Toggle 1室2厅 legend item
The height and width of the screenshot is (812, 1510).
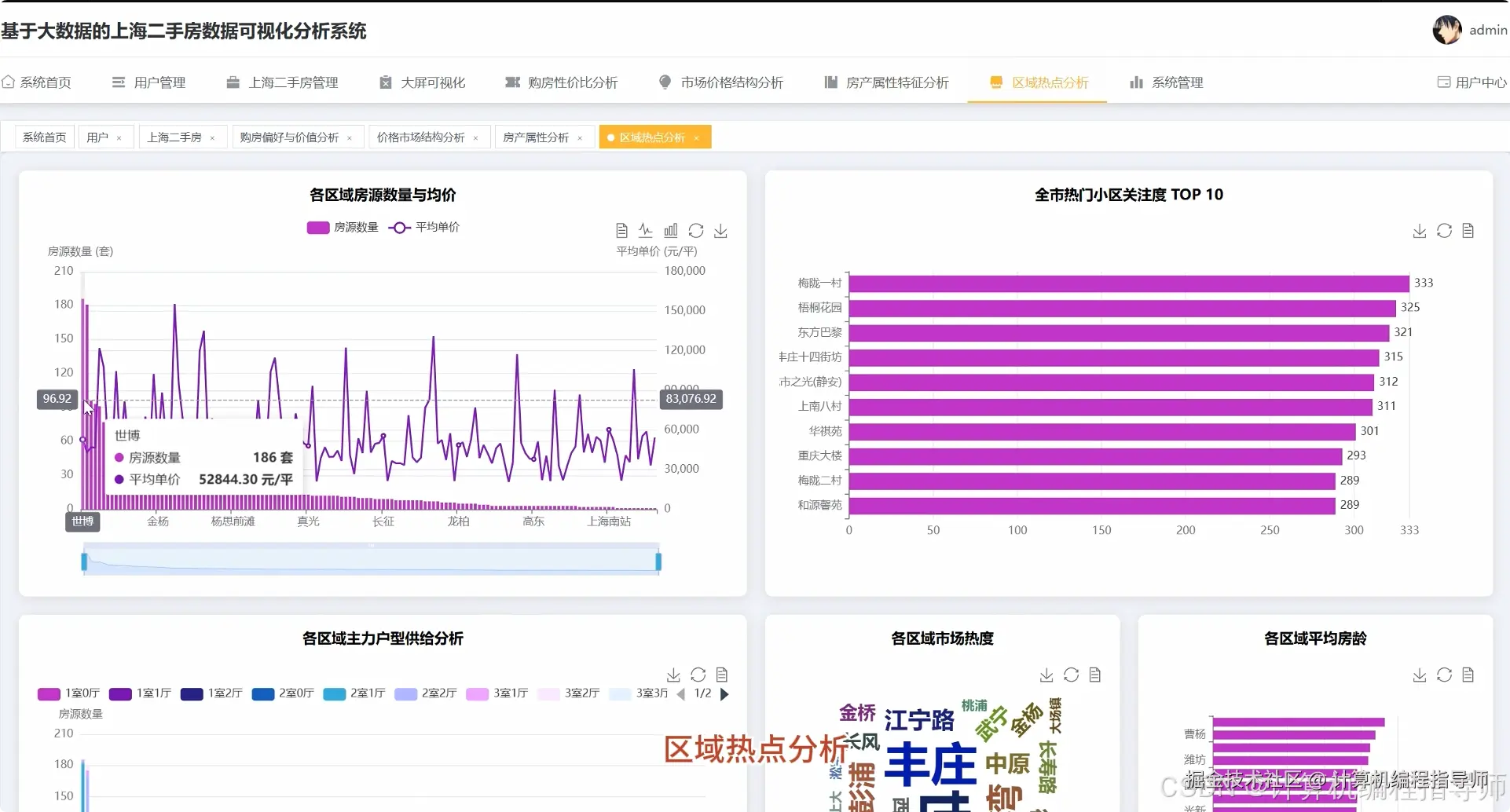[211, 693]
